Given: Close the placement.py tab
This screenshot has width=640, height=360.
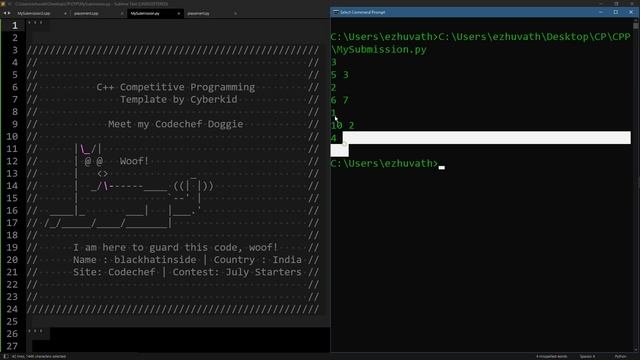Looking at the screenshot, I should (235, 13).
